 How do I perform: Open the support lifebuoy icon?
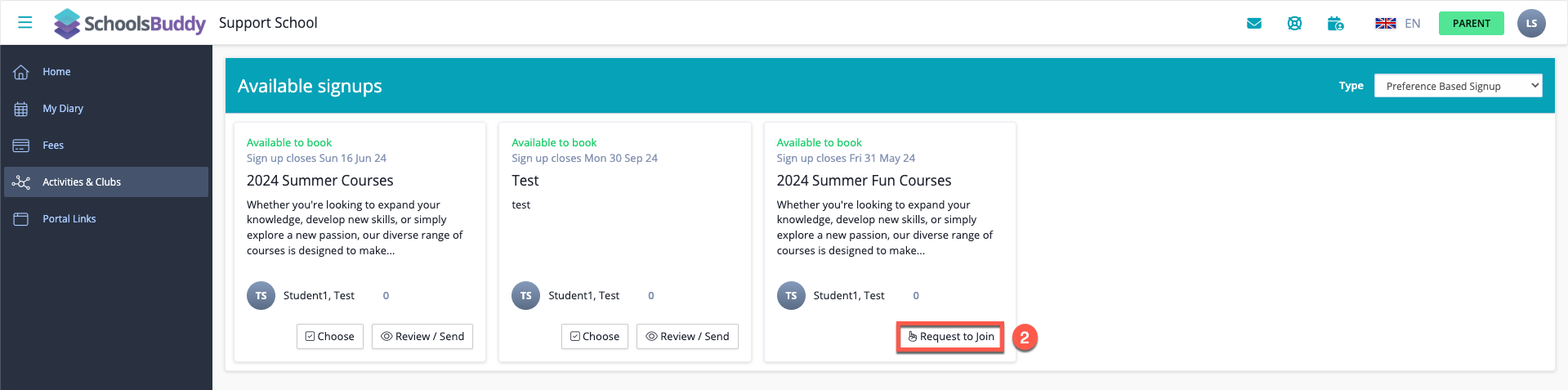1294,24
